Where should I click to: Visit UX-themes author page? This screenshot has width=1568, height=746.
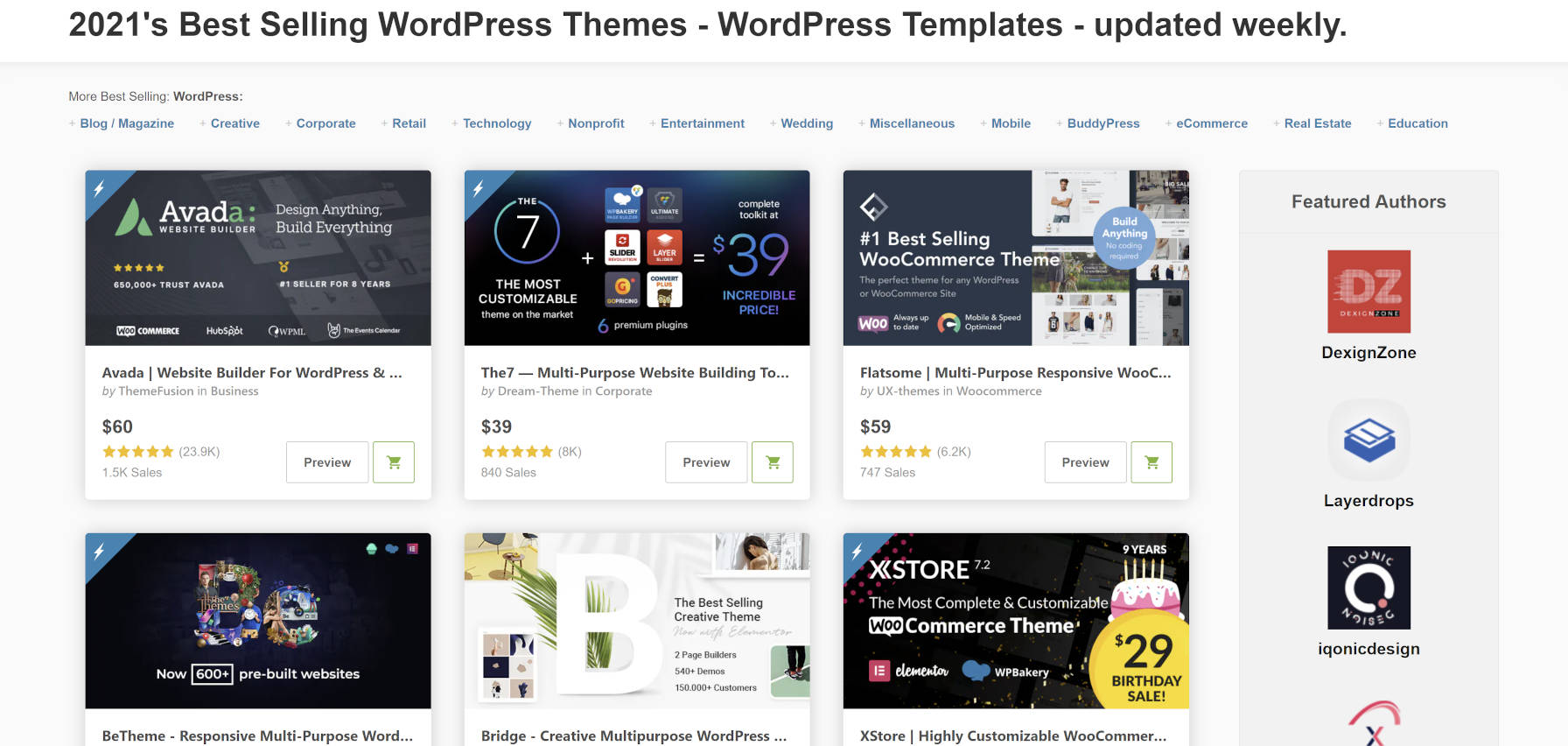907,391
